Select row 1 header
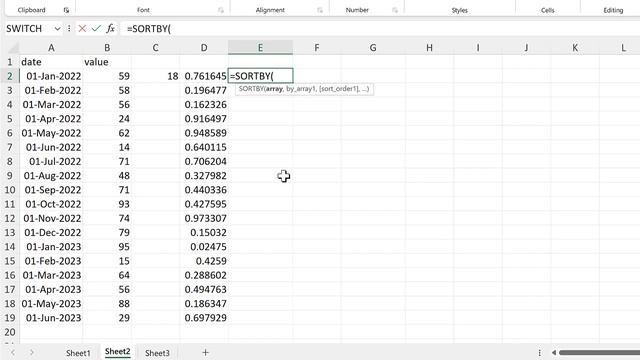 tap(10, 62)
